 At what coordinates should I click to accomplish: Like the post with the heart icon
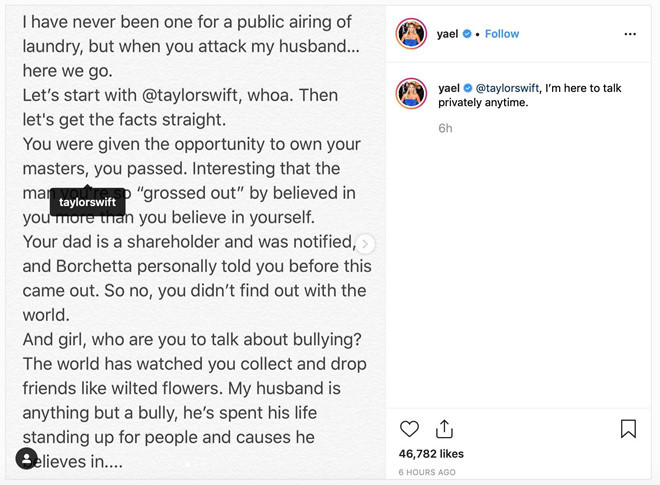[x=409, y=429]
